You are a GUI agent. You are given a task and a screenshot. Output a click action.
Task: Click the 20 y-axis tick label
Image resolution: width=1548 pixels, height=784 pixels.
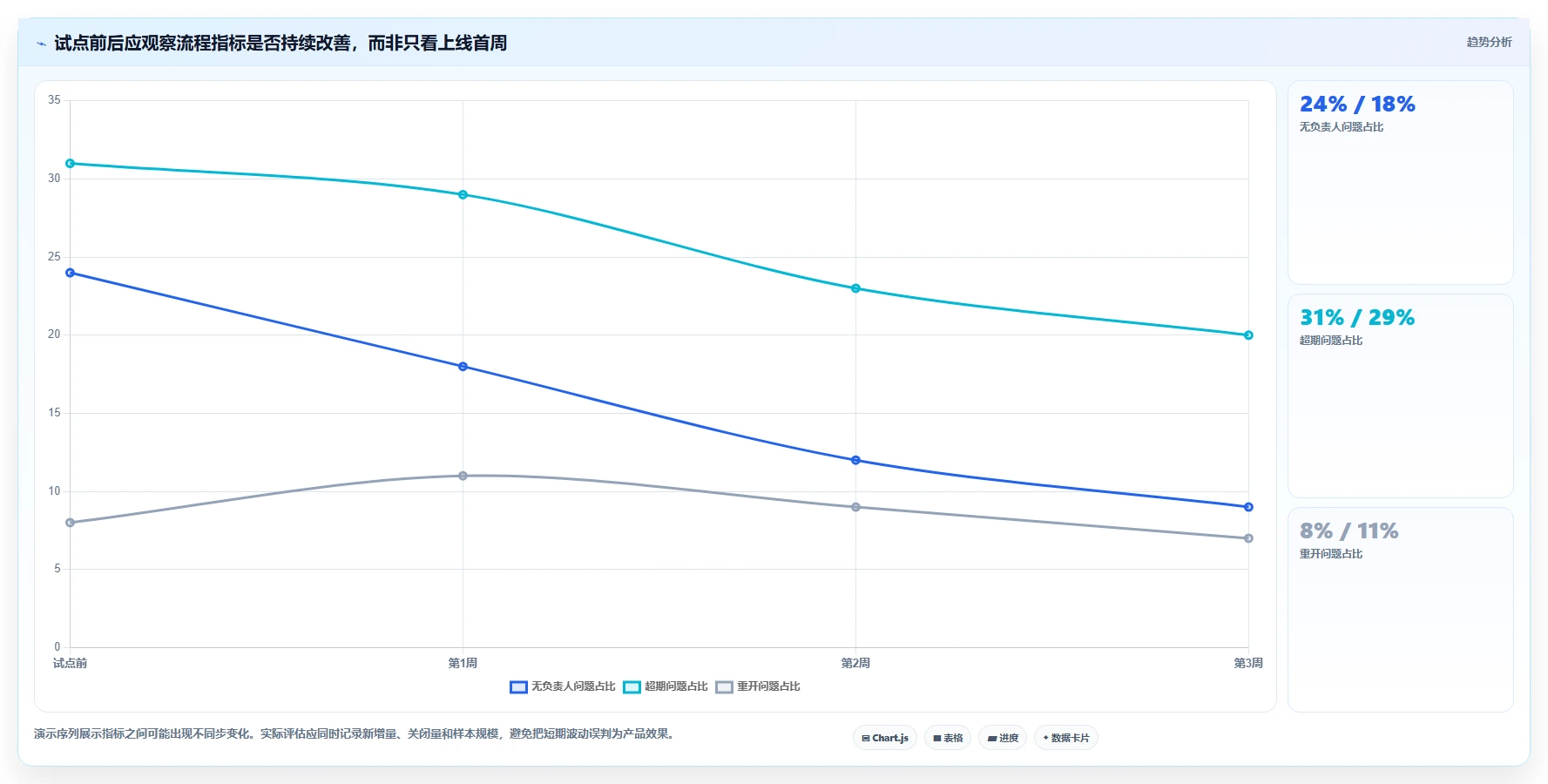point(54,335)
